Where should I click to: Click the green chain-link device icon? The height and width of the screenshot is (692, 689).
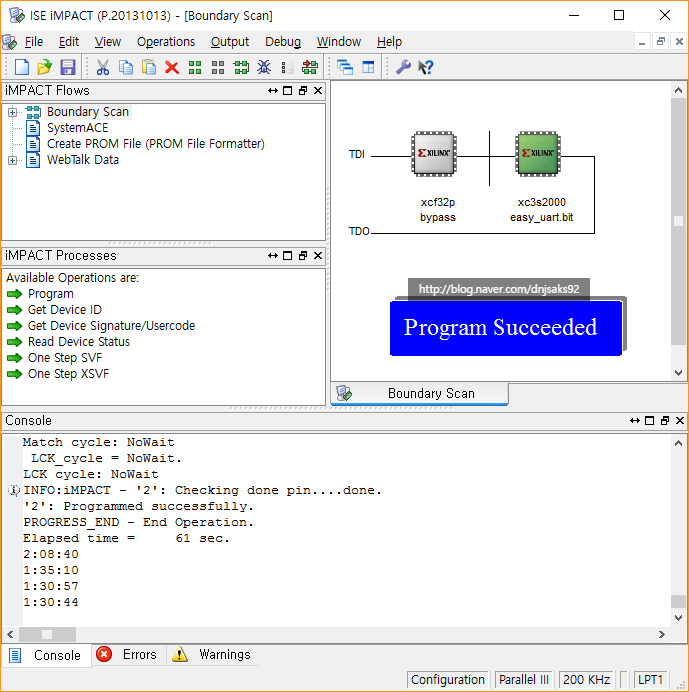point(241,68)
